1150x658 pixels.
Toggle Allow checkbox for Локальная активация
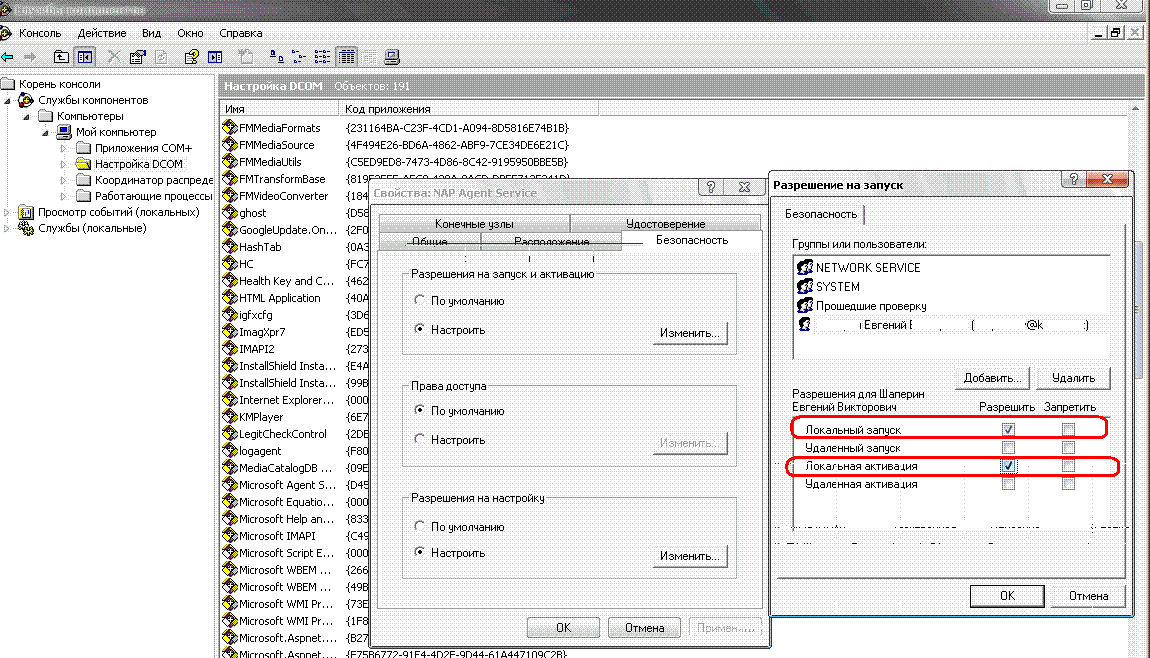click(1008, 466)
